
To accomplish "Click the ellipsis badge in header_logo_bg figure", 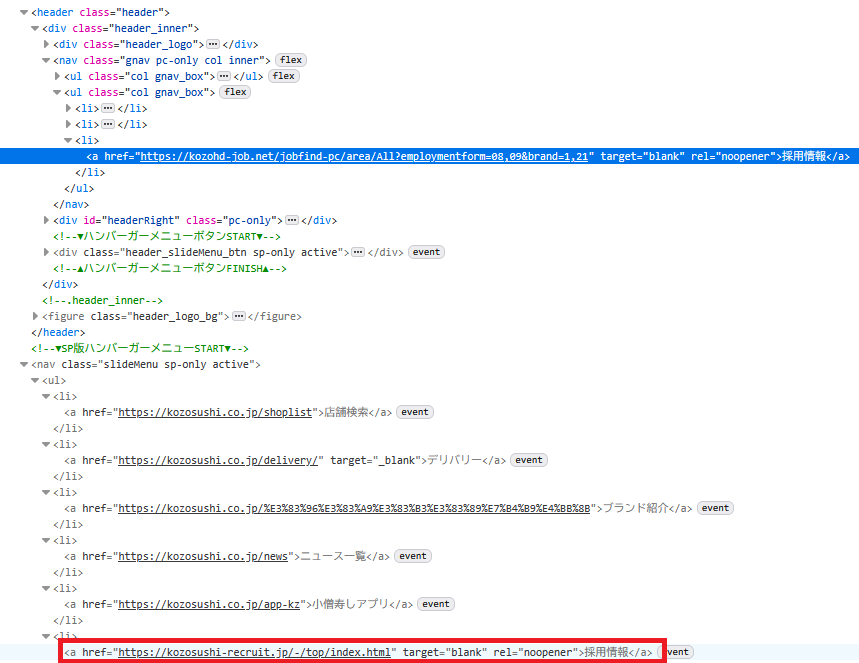I will click(x=239, y=316).
